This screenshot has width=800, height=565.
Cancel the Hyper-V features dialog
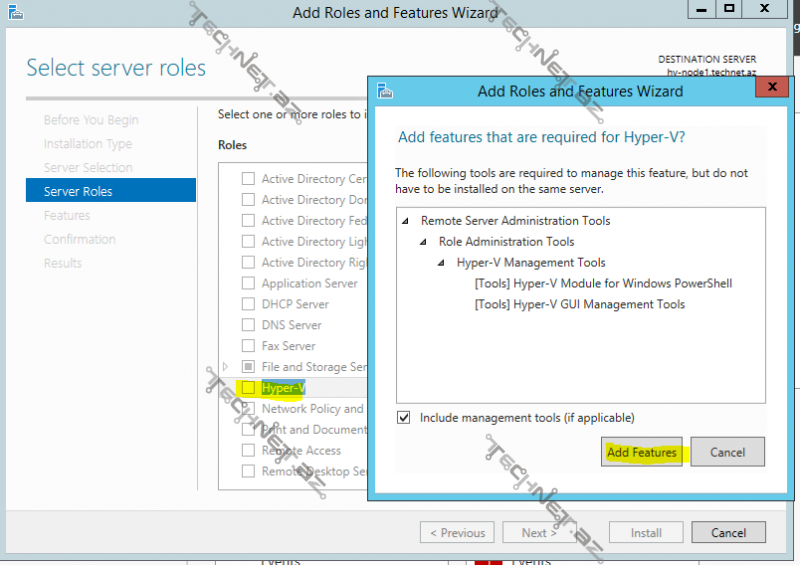pyautogui.click(x=728, y=452)
